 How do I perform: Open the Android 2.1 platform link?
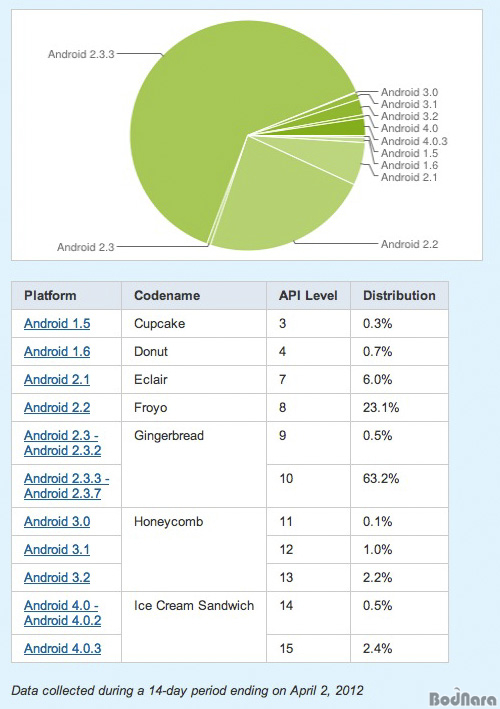(x=57, y=379)
